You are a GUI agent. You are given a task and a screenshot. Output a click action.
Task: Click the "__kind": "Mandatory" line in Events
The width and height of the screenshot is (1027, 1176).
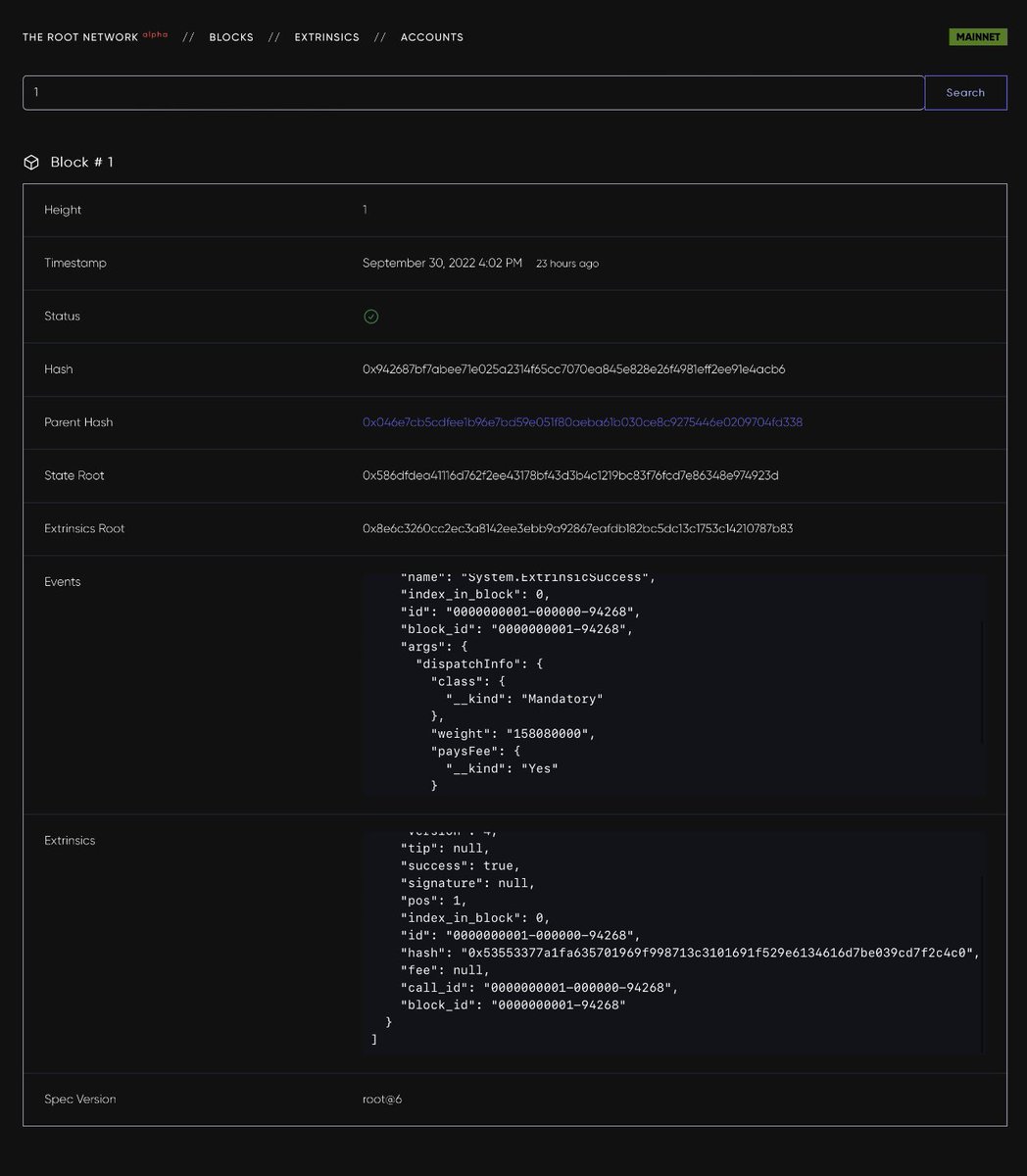click(x=524, y=699)
